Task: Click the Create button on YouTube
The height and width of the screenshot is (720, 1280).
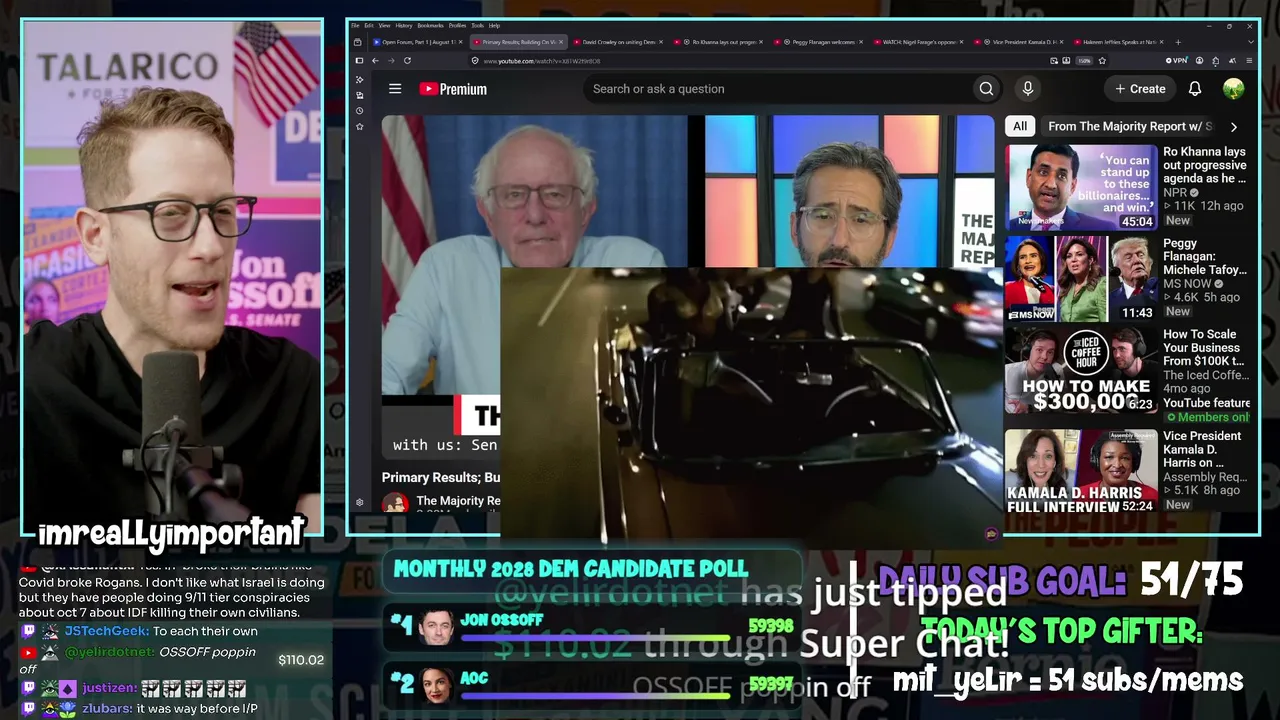Action: tap(1140, 89)
